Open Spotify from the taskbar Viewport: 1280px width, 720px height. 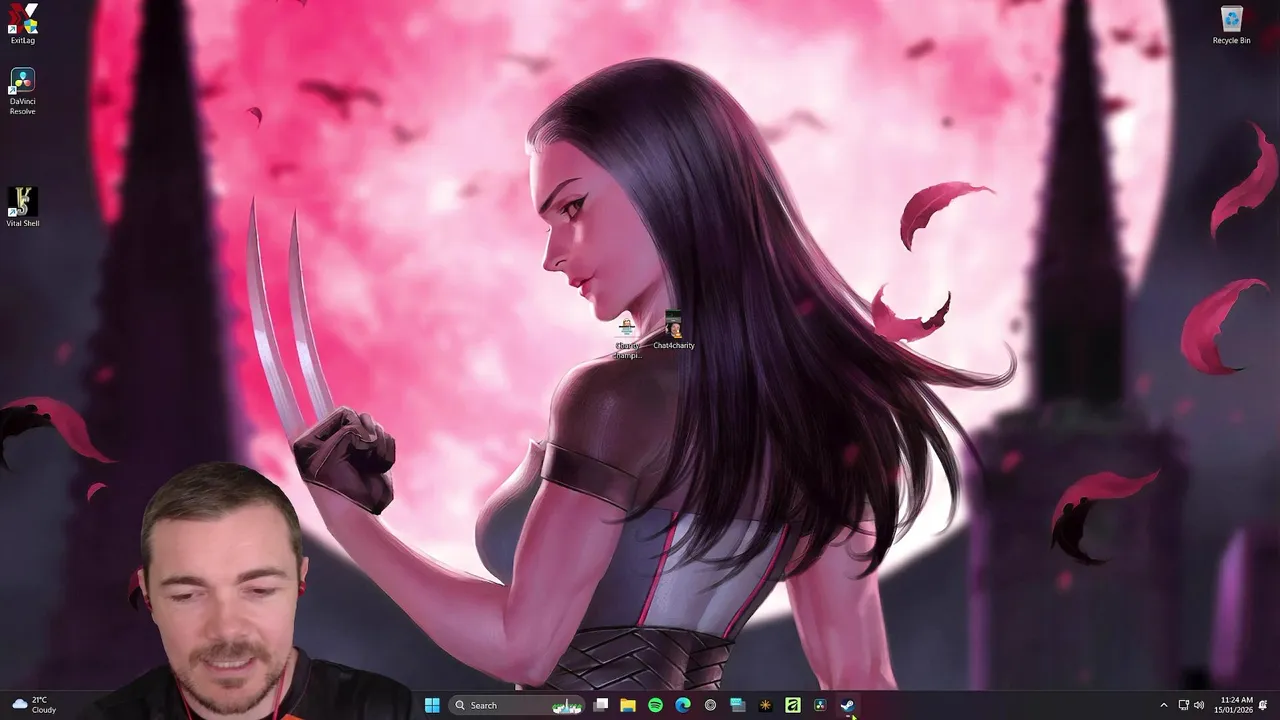[655, 705]
